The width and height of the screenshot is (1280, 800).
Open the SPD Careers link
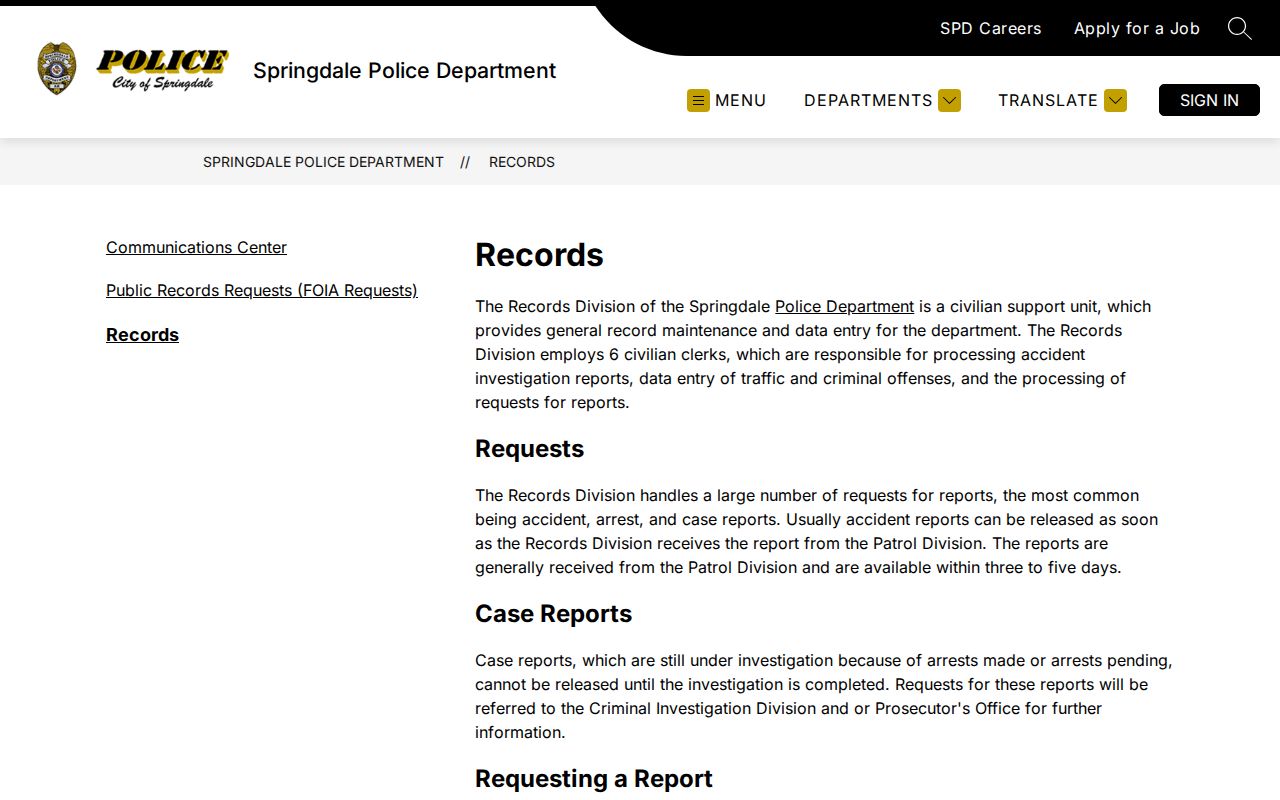[x=990, y=28]
